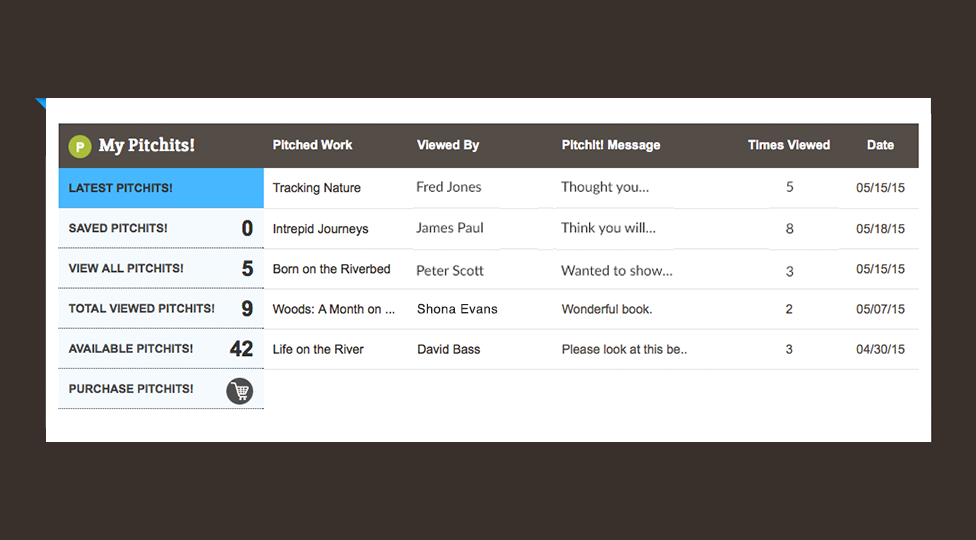Click the Date column header
976x540 pixels.
[880, 145]
